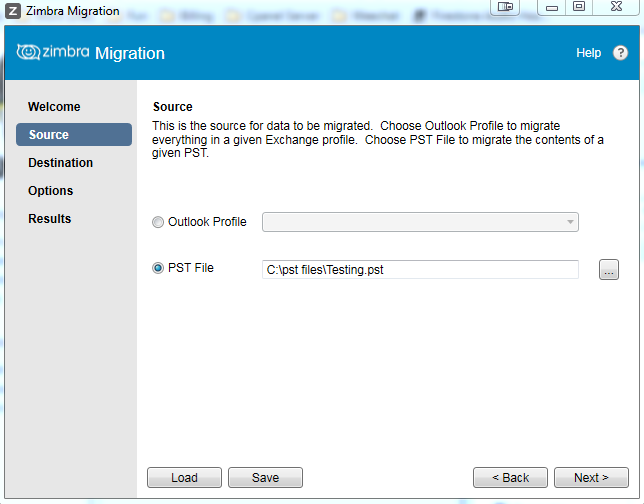
Task: Click the PST file path text field
Action: [420, 269]
